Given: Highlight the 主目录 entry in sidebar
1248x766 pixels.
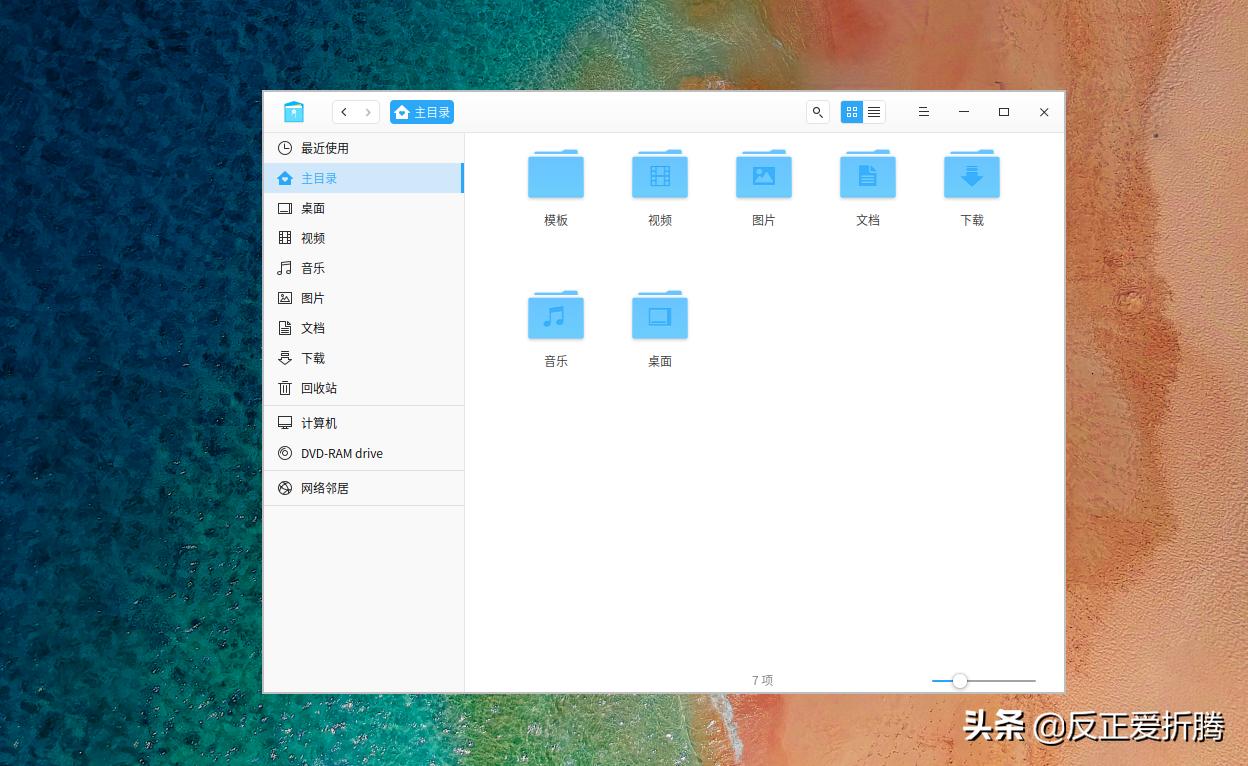Looking at the screenshot, I should [320, 178].
